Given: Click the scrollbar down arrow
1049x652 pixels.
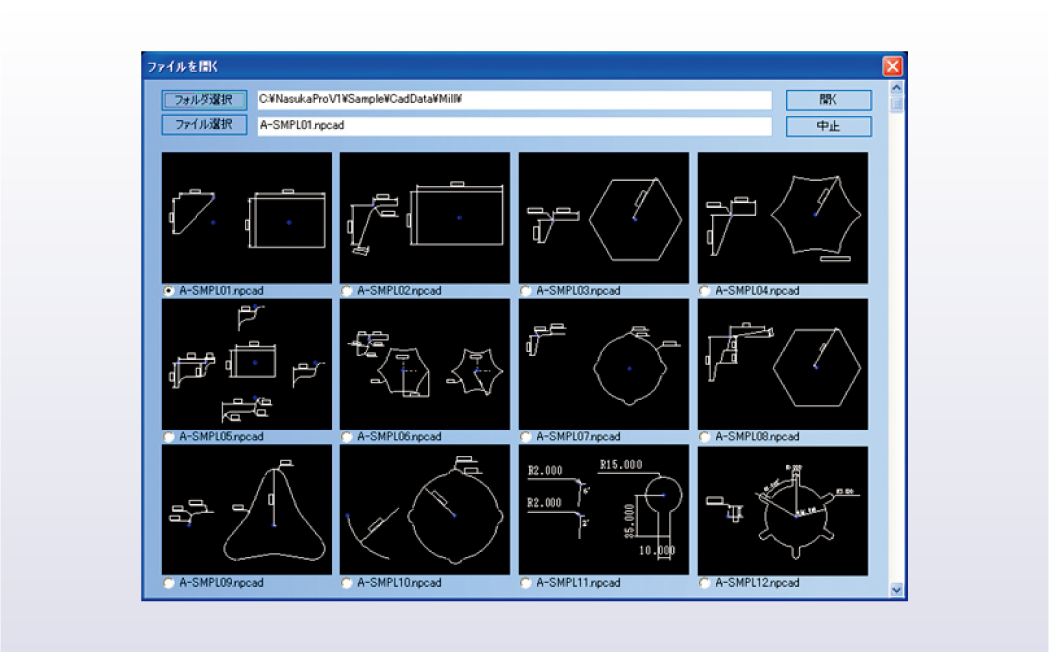Looking at the screenshot, I should [896, 589].
